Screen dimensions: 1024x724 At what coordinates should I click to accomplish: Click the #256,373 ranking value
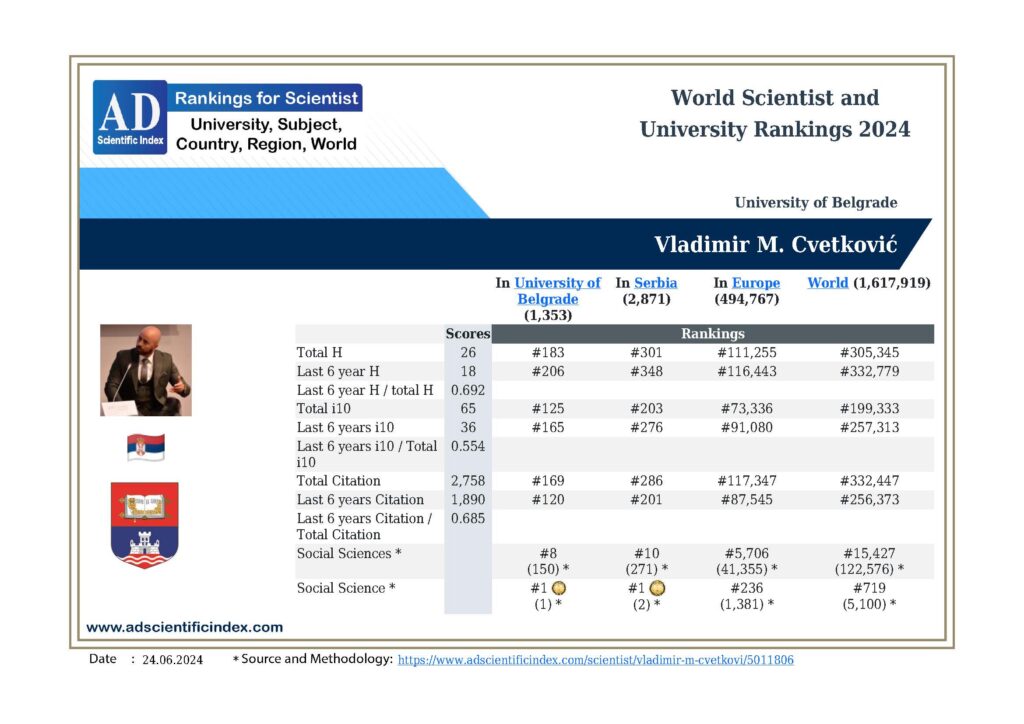(x=869, y=500)
